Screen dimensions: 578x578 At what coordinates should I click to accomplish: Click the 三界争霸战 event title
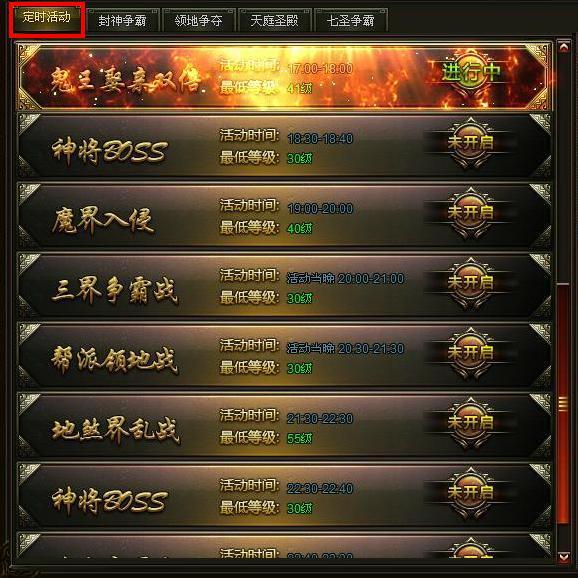[115, 290]
